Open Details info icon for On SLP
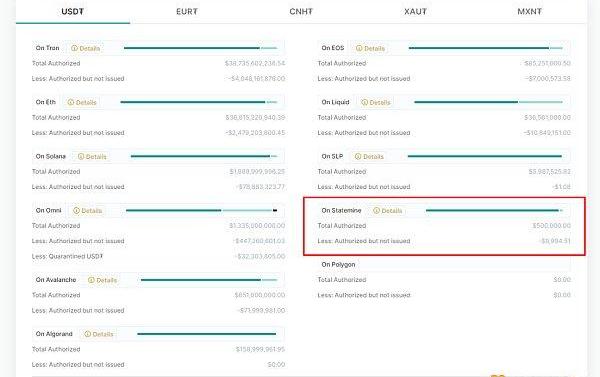The image size is (600, 377). point(358,157)
